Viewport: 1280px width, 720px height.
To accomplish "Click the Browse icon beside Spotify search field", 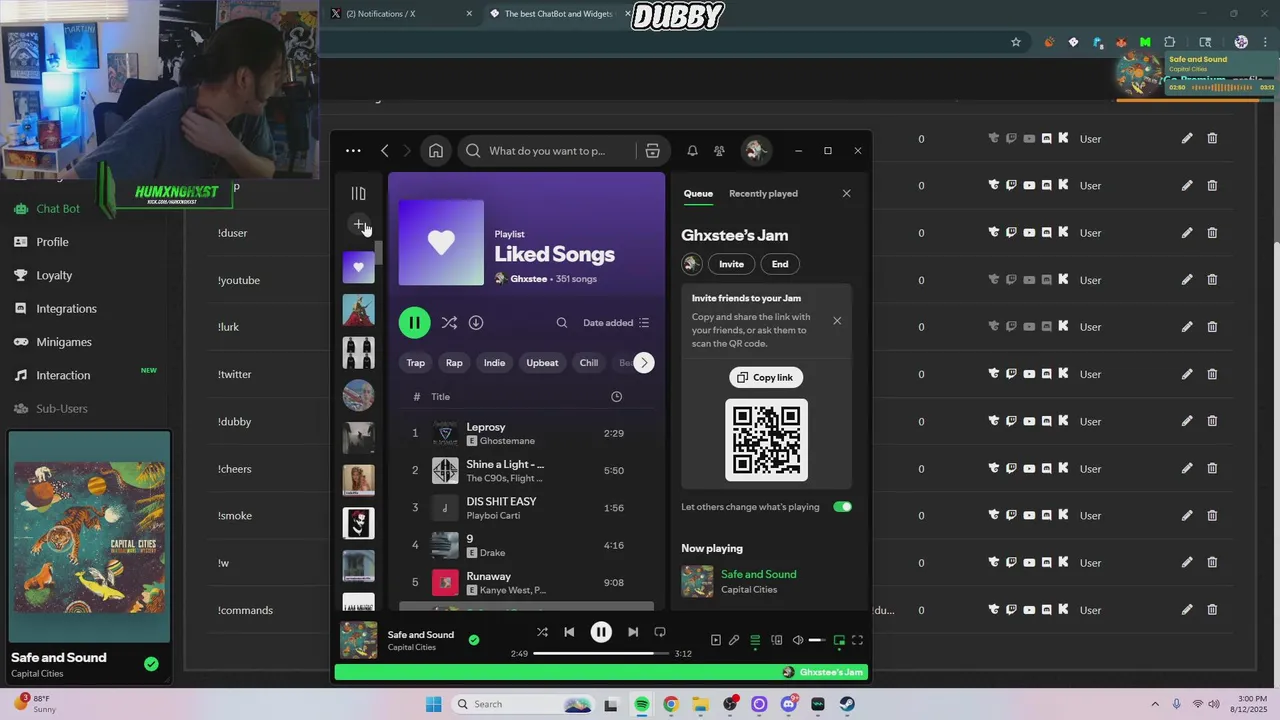I will [x=652, y=151].
